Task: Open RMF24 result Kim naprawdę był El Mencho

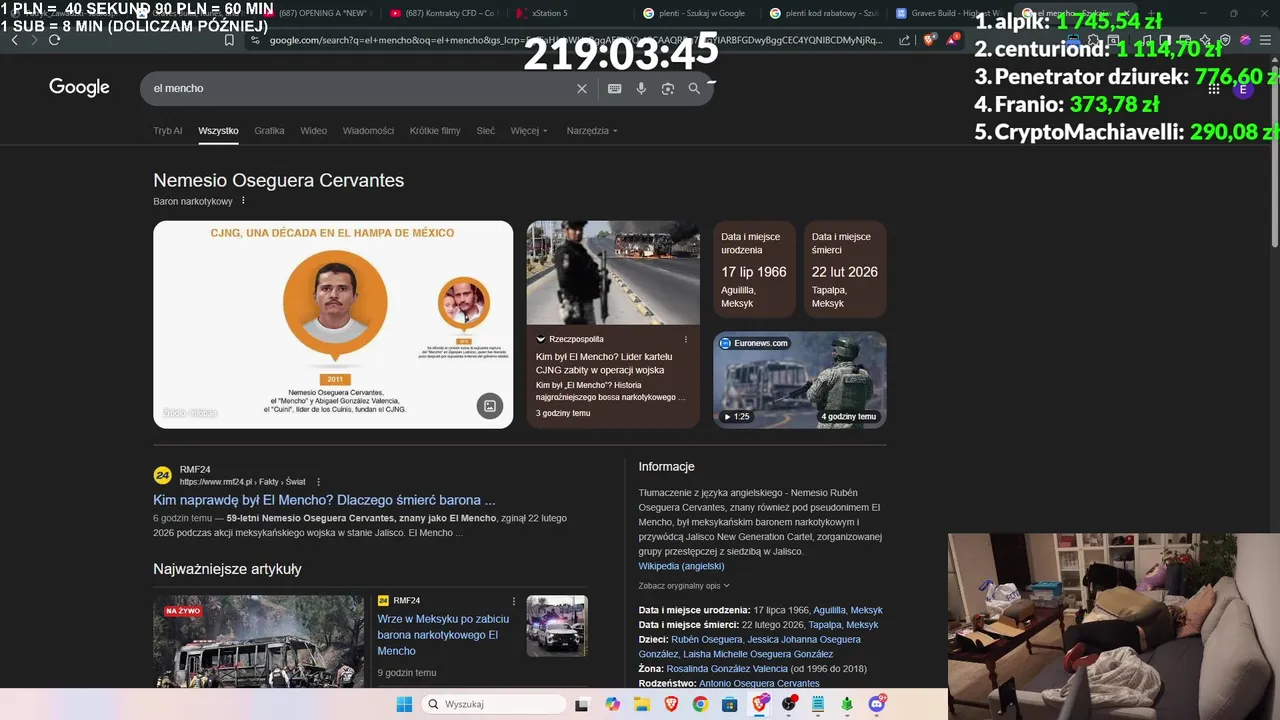Action: [x=324, y=500]
